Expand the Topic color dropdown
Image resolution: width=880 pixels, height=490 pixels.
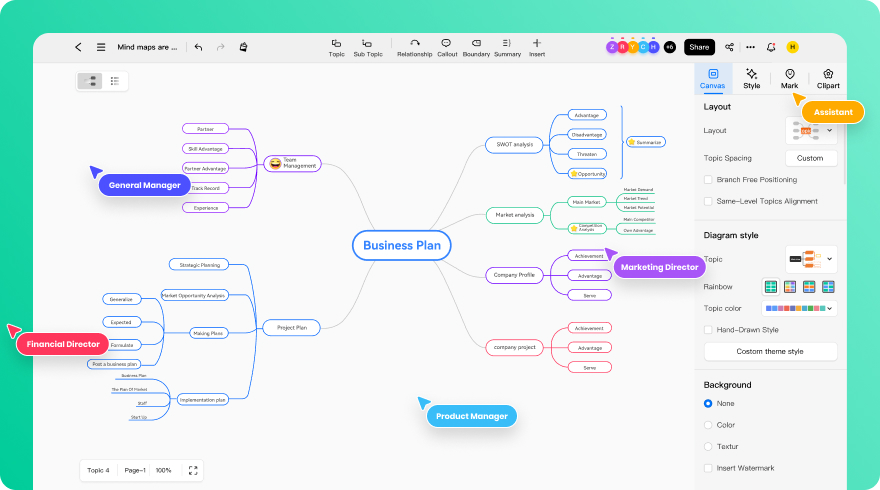799,308
